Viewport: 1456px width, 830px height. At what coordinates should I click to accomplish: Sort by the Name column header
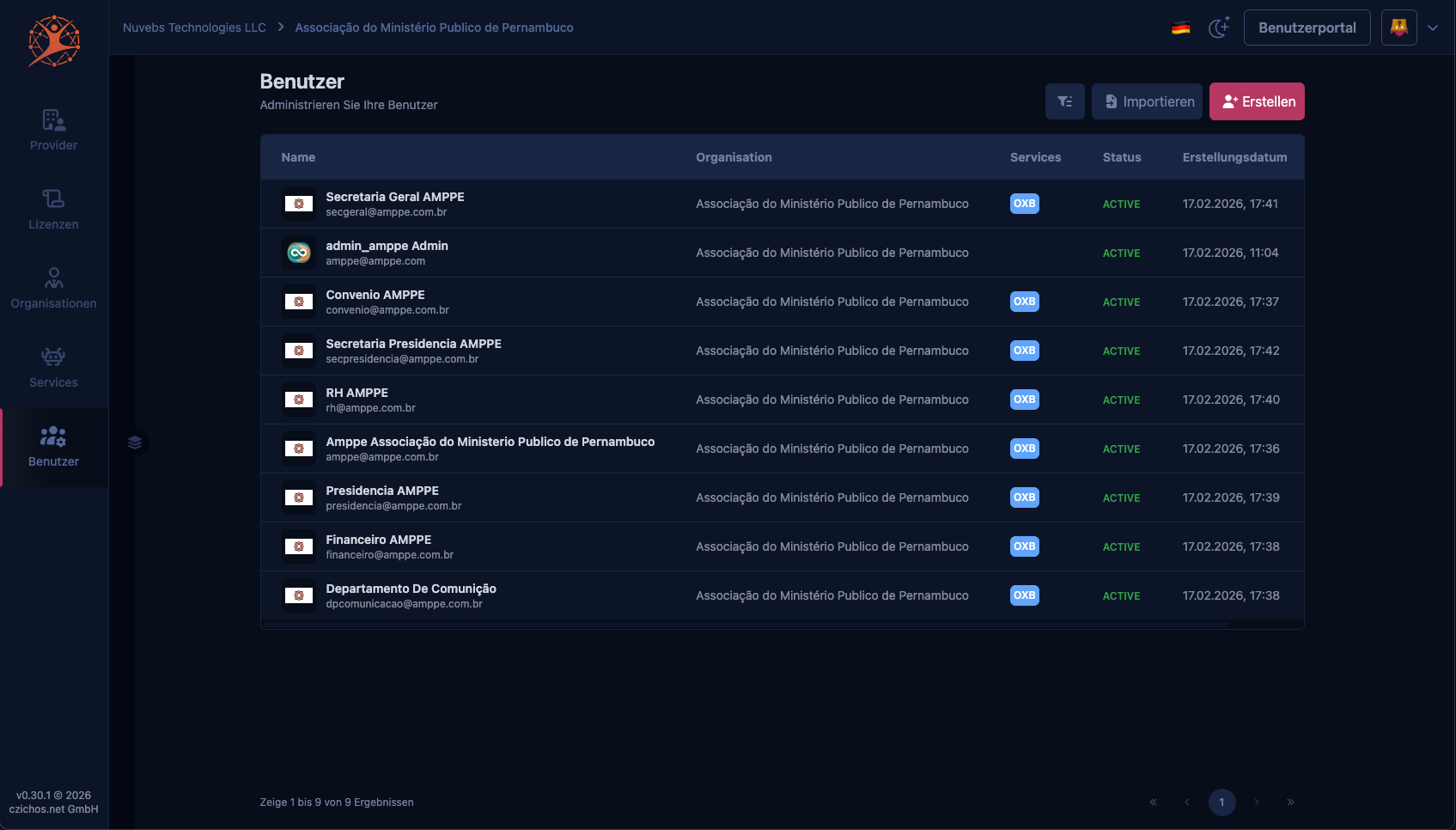point(298,157)
